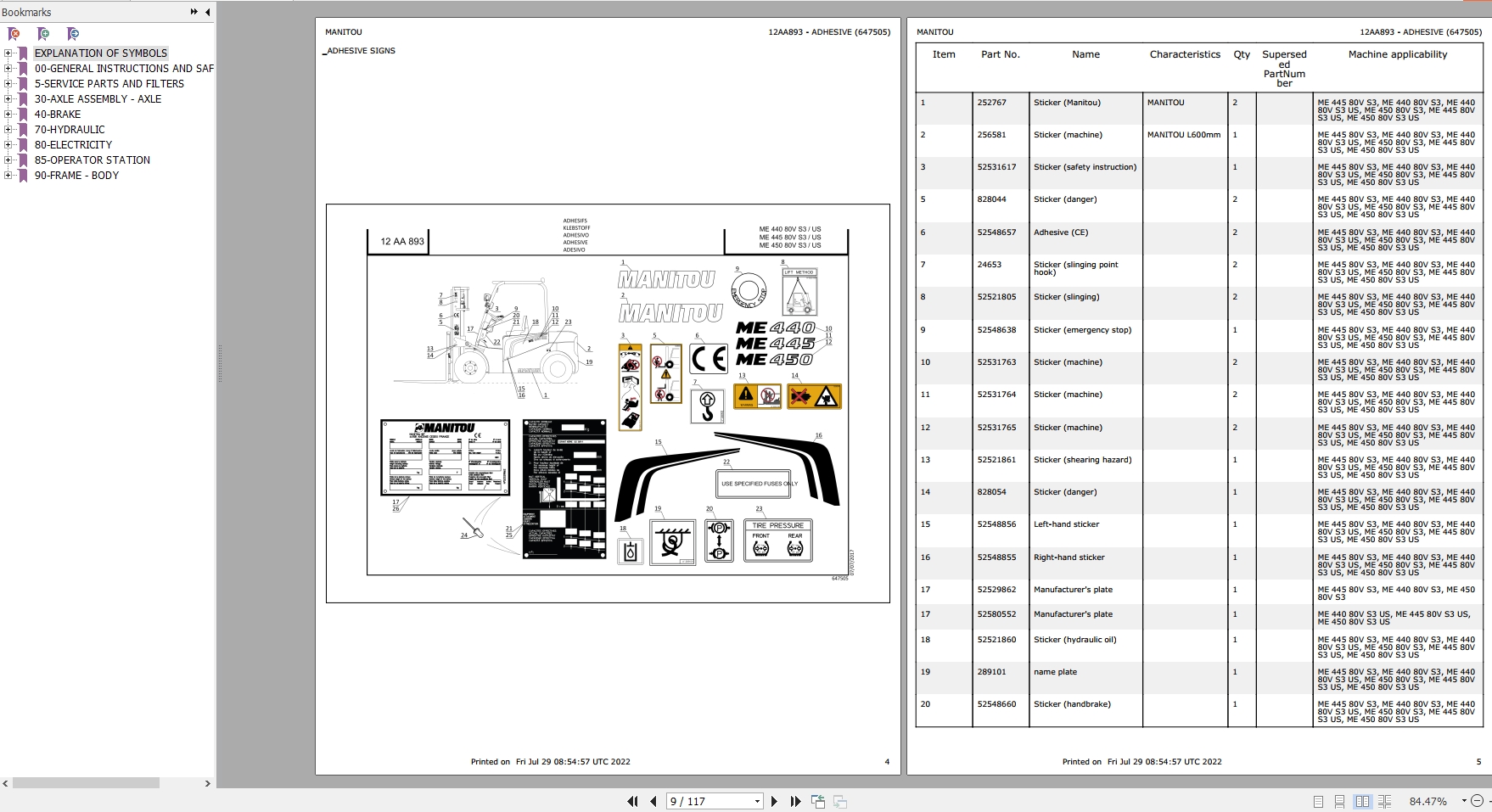Click the purple bookmark icon beside 90-FRAME - BODY
The height and width of the screenshot is (812, 1492).
(23, 175)
